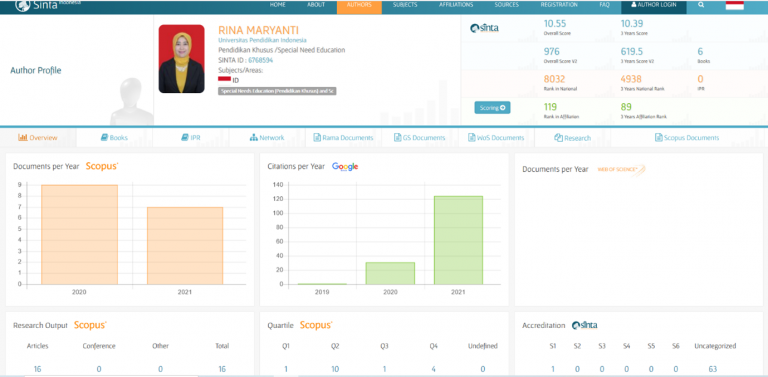This screenshot has height=377, width=768.
Task: Click the Sinta logo in header
Action: click(48, 5)
